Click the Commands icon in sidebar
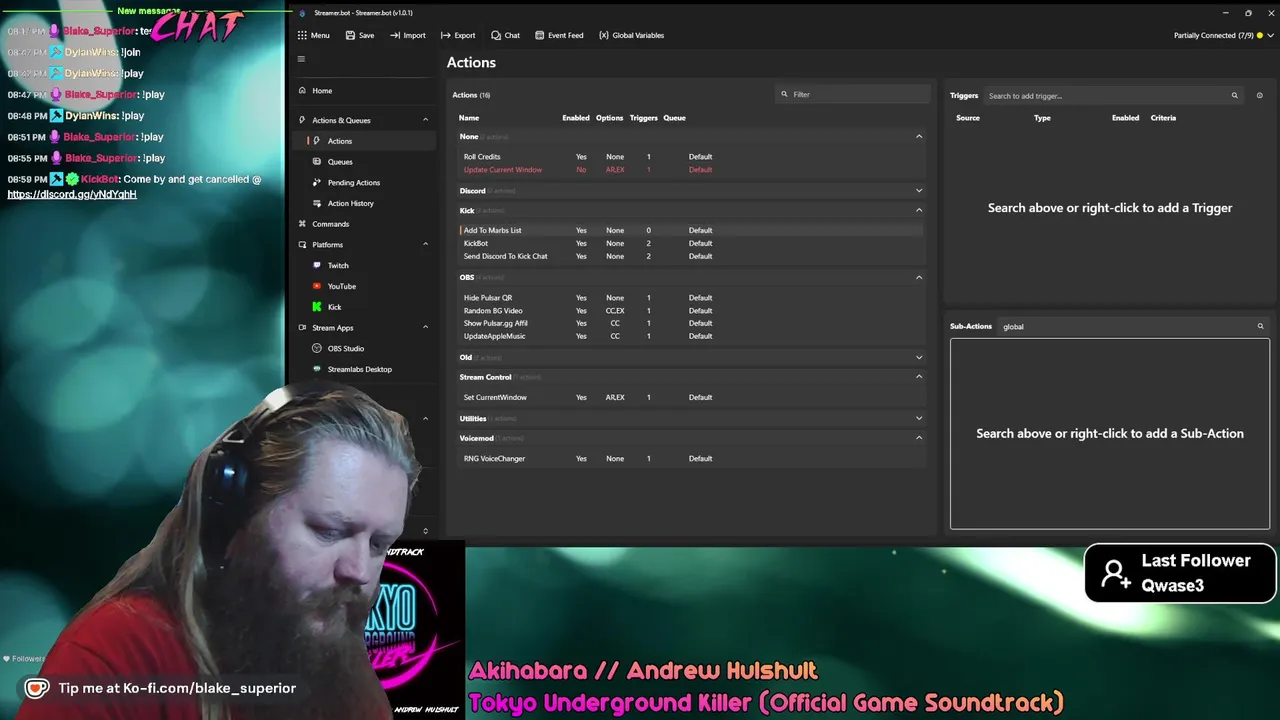The image size is (1280, 720). pos(302,224)
